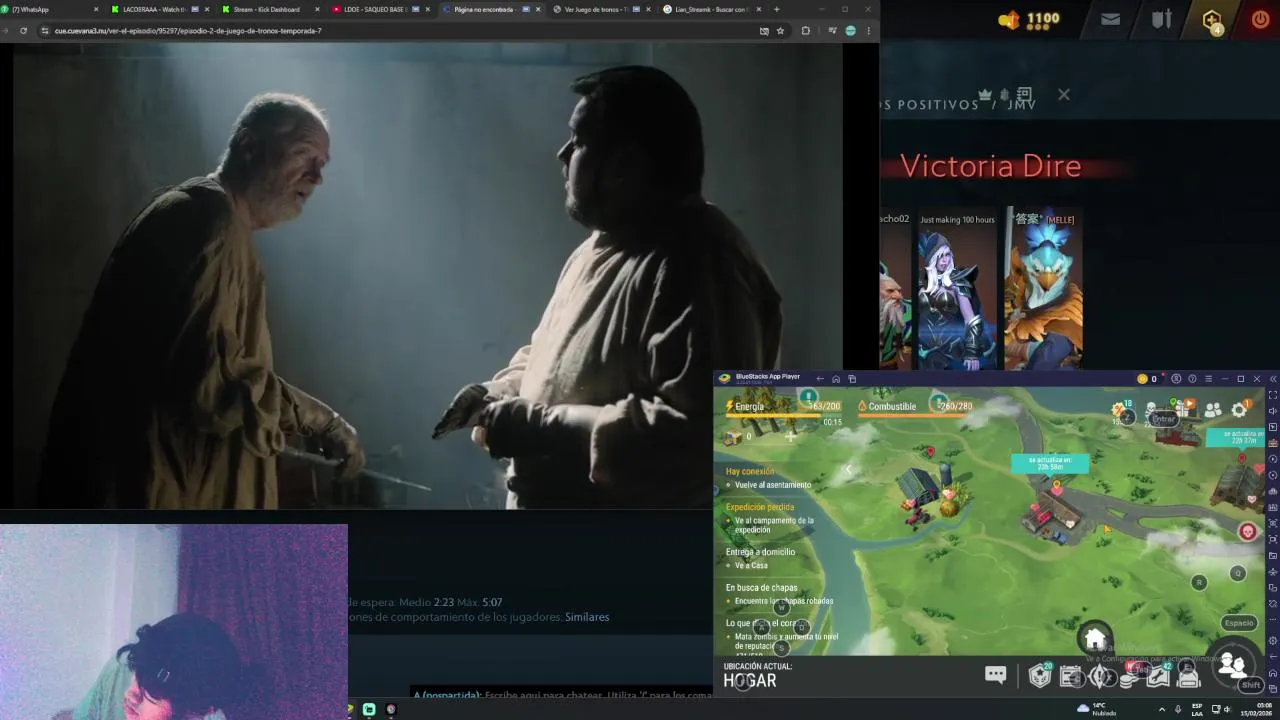Click the BlueStacks home icon in title bar
Image resolution: width=1280 pixels, height=720 pixels.
coord(836,379)
